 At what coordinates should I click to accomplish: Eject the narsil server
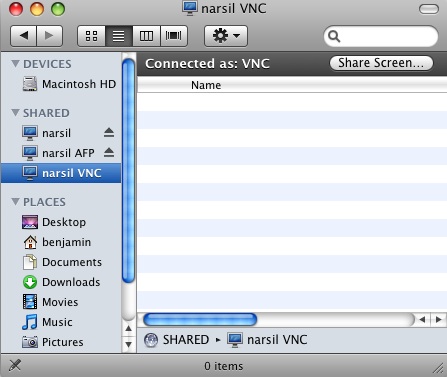109,133
